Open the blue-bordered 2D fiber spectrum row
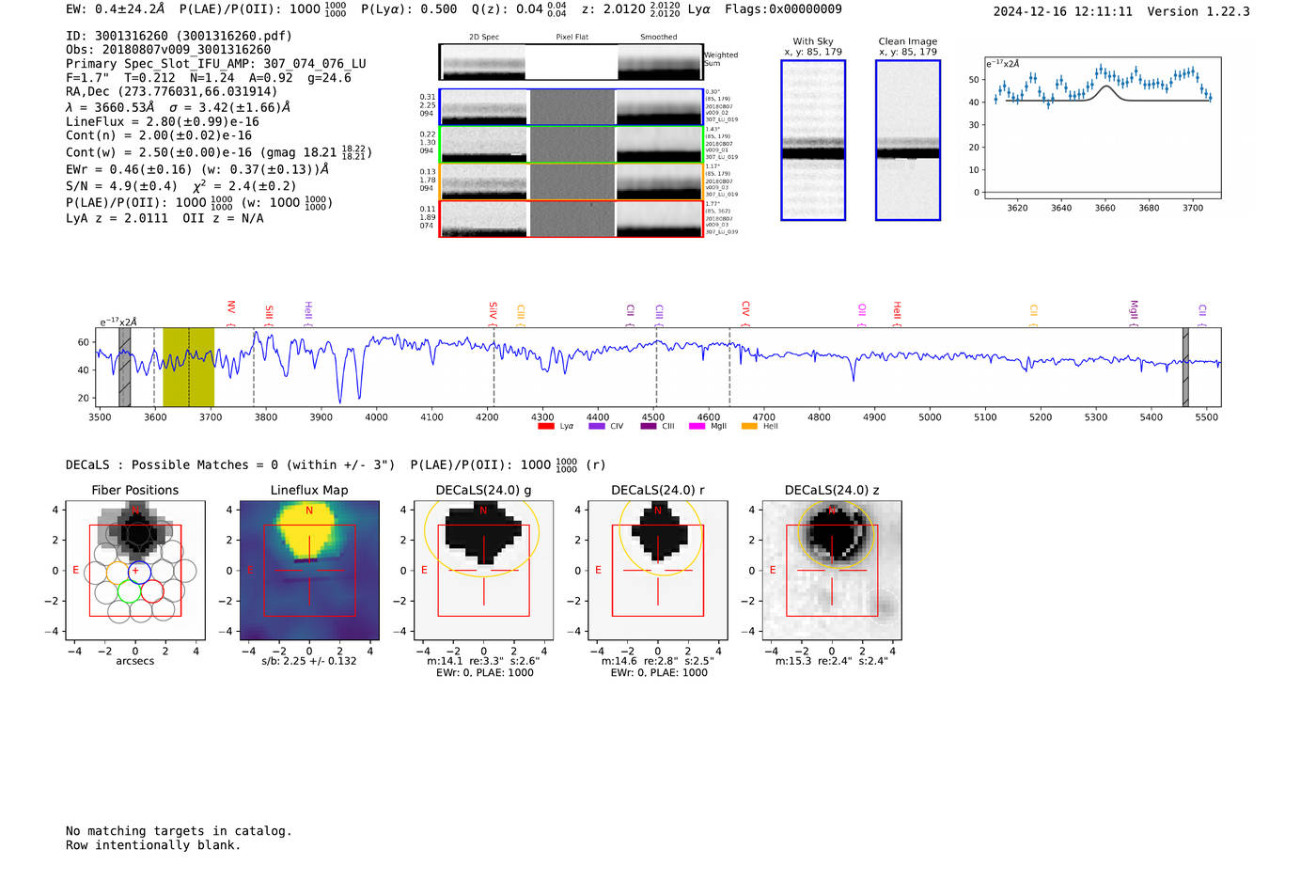Viewport: 1316px width, 896px height. click(572, 107)
